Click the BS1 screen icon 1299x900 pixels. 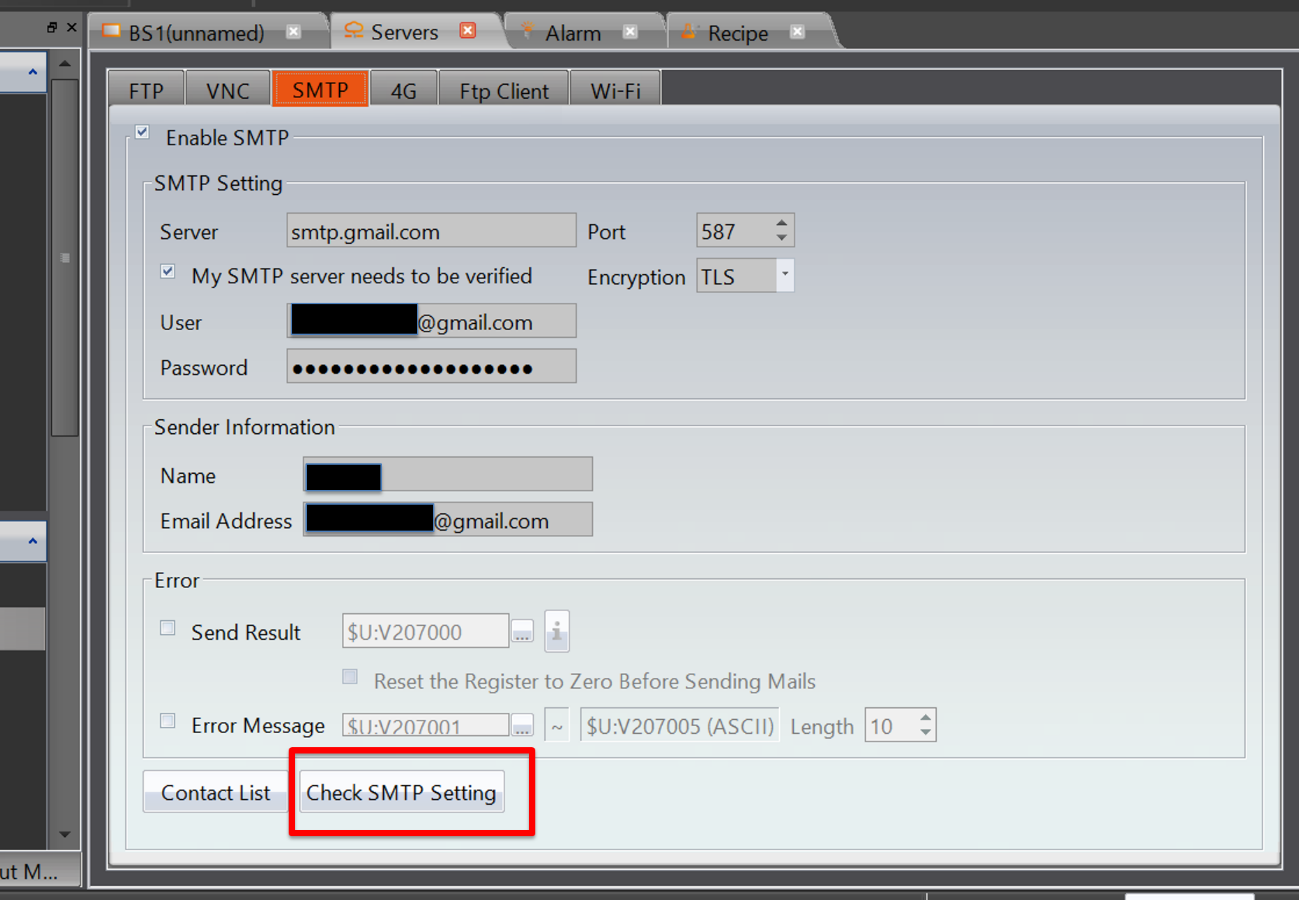pos(111,32)
